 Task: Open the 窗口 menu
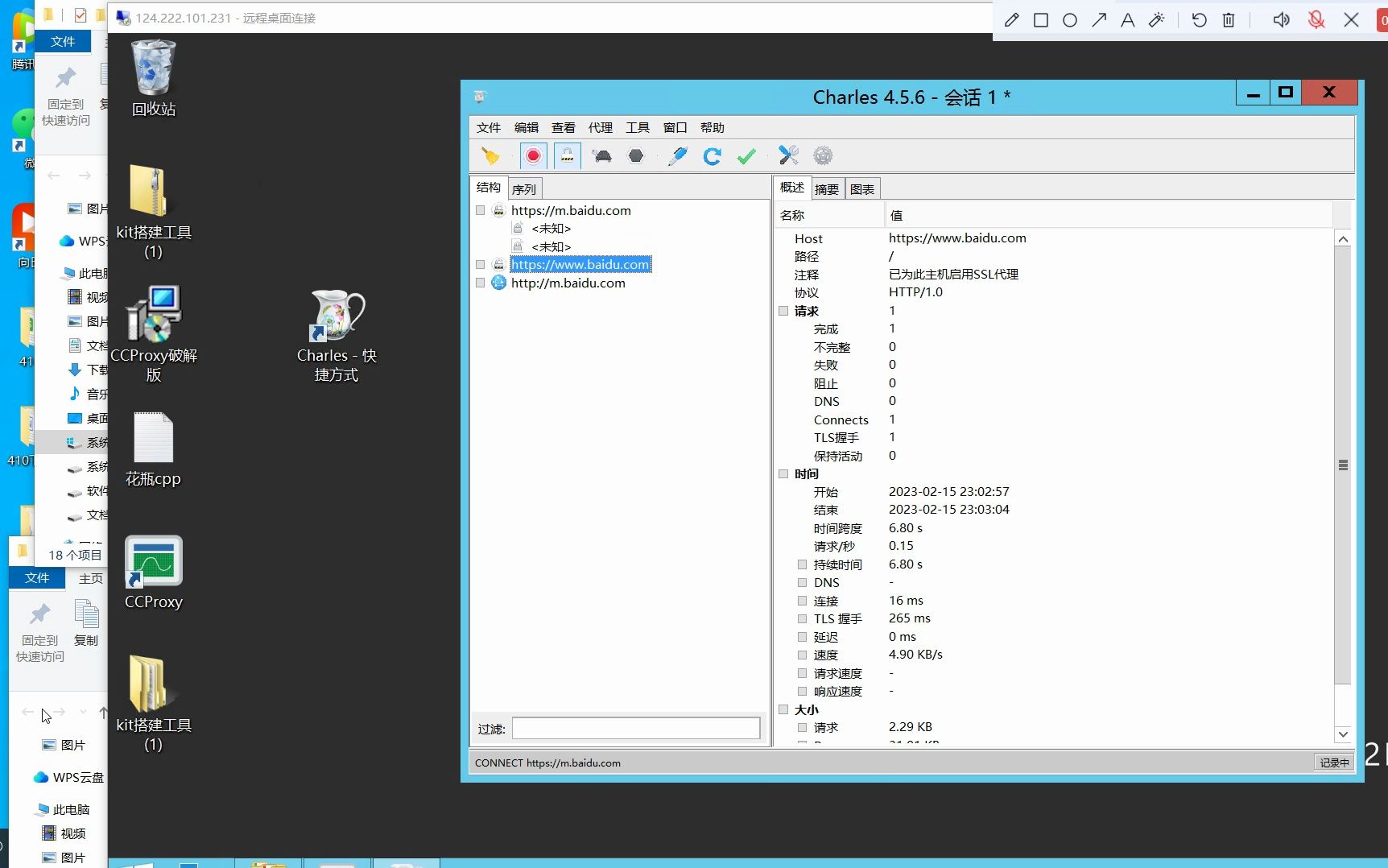[675, 127]
